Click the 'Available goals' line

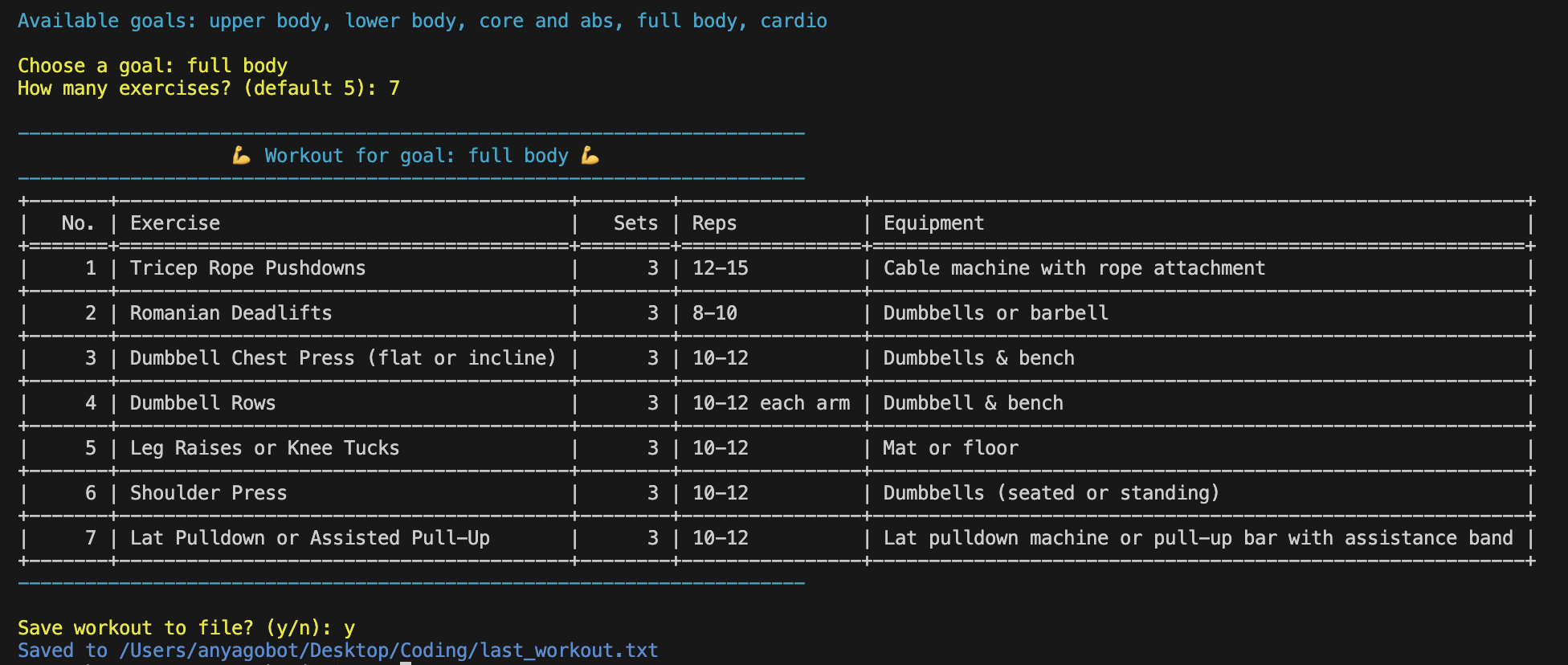click(x=422, y=21)
